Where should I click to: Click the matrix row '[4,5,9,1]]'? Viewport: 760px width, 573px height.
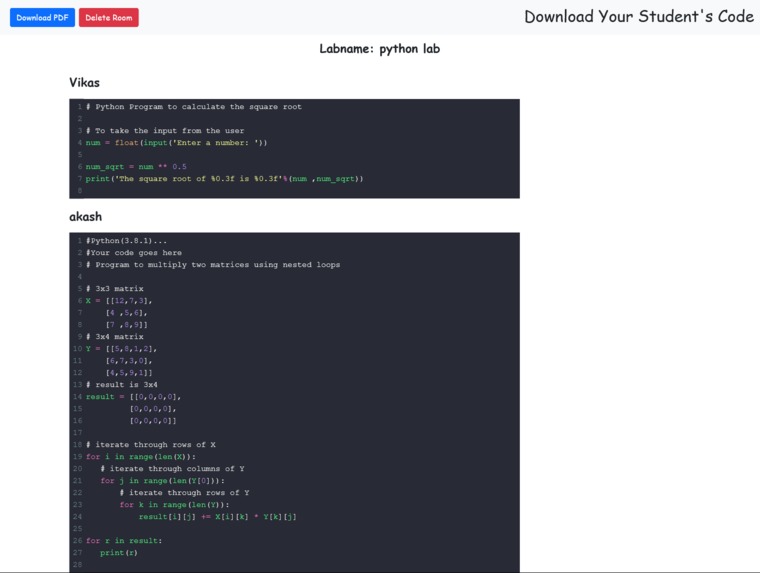tap(129, 373)
